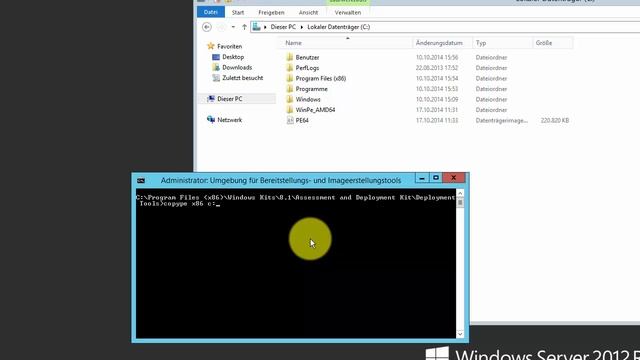
Task: Click the drive icon in address bar
Action: click(256, 27)
